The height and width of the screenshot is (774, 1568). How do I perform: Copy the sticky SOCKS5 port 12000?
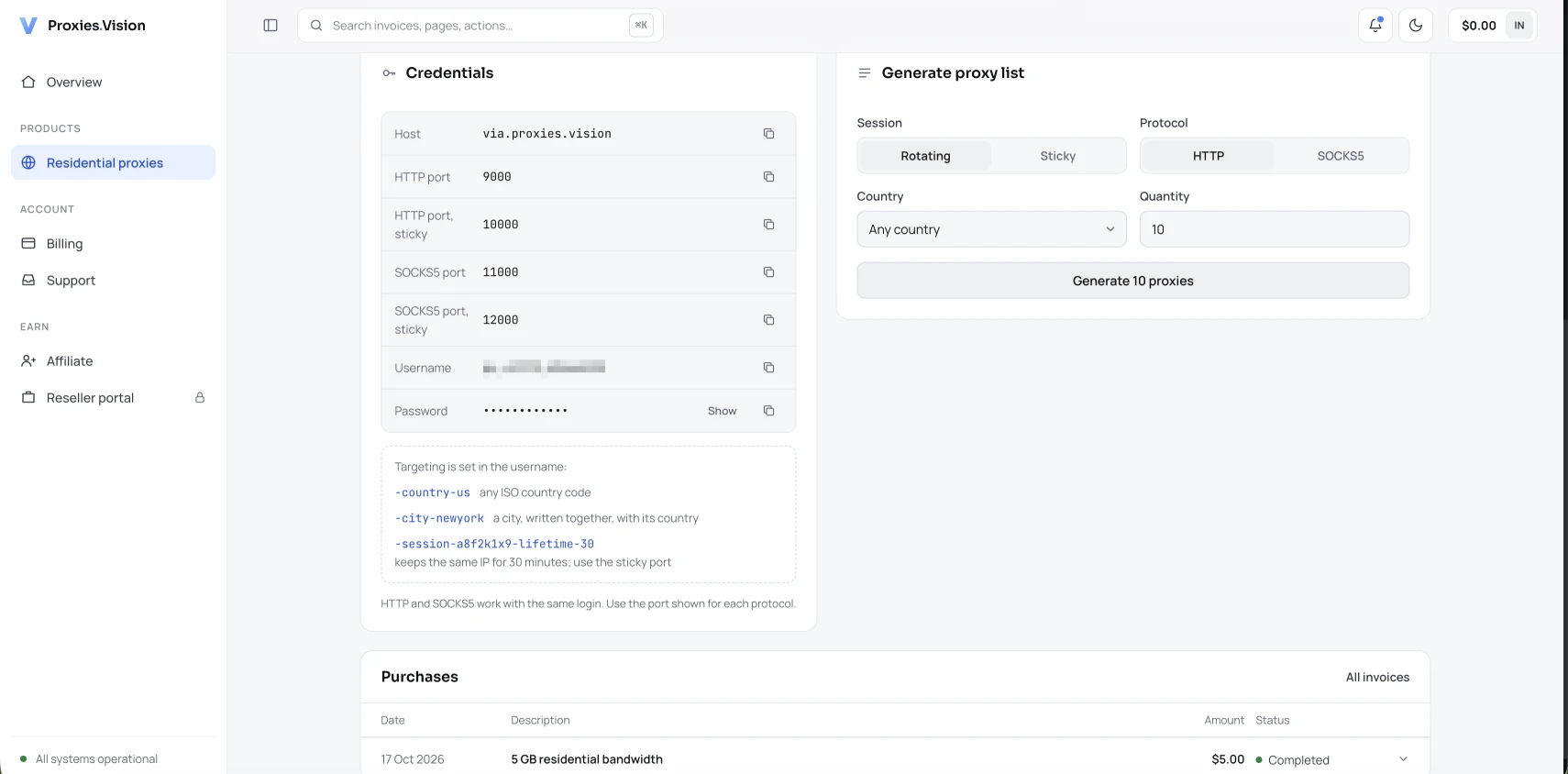(768, 320)
